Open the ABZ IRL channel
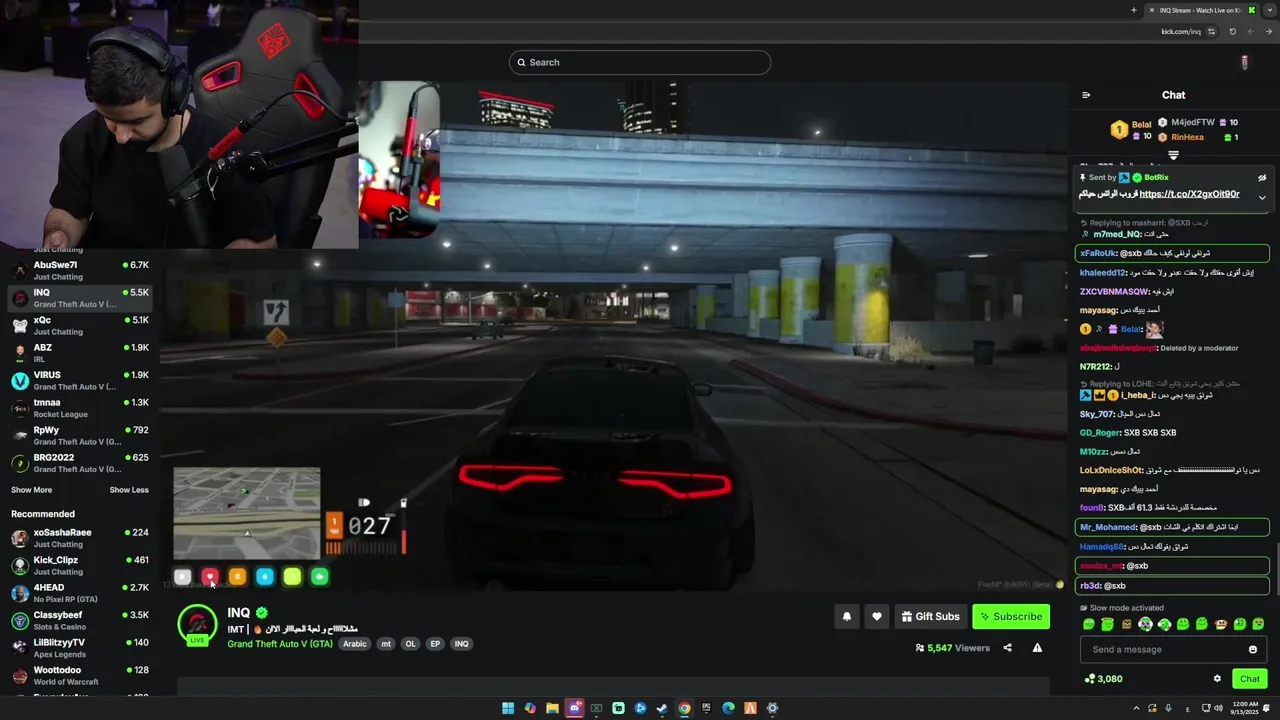 pos(80,353)
